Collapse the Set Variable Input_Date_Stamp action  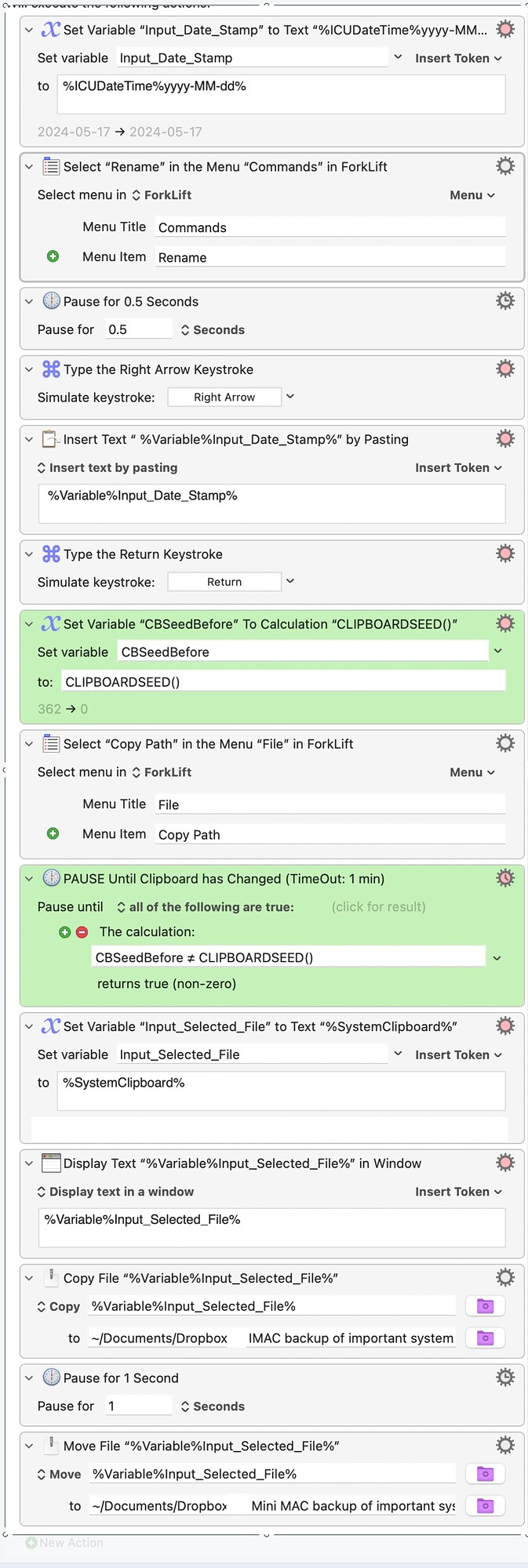(x=29, y=31)
